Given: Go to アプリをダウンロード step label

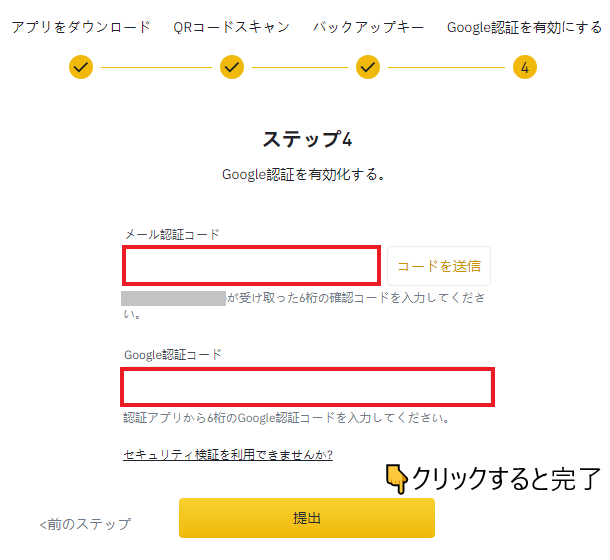Looking at the screenshot, I should (x=81, y=27).
